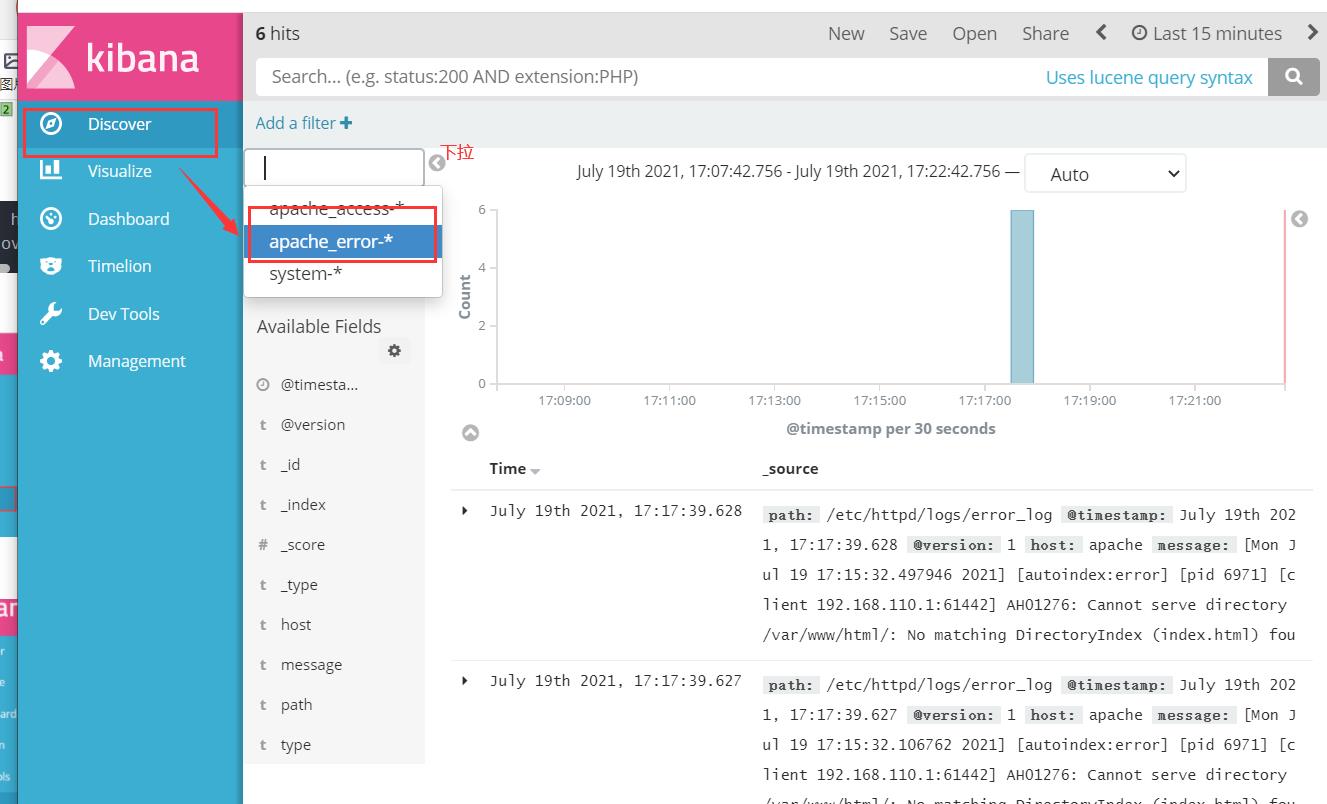
Task: Select system-* index pattern
Action: tap(343, 273)
